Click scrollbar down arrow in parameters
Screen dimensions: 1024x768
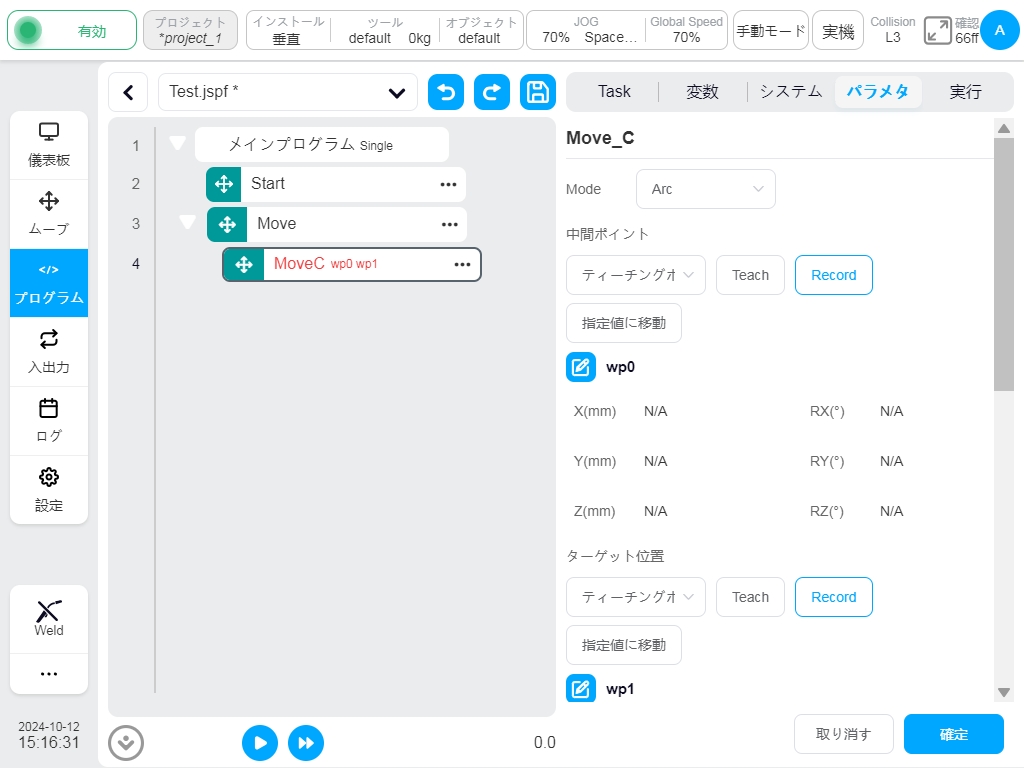[1004, 692]
